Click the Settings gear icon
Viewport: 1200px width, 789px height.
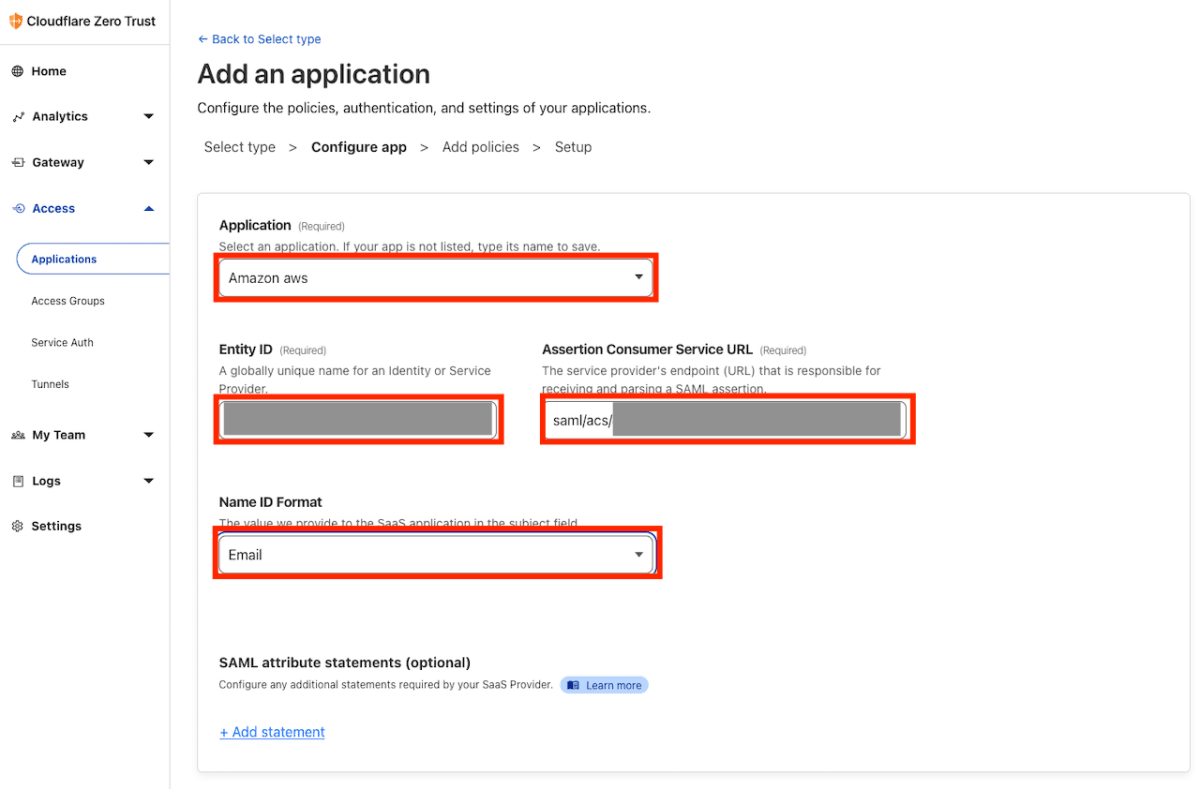(x=16, y=526)
